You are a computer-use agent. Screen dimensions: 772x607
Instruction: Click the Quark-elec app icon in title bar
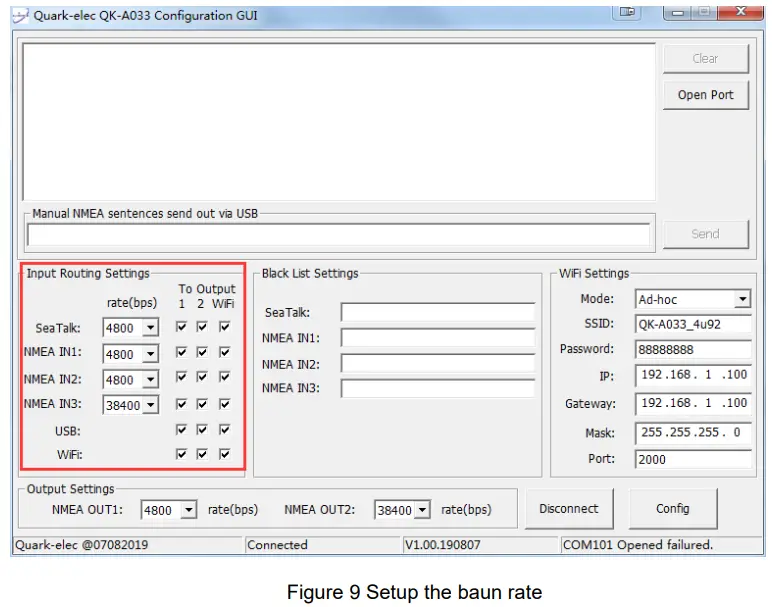20,14
